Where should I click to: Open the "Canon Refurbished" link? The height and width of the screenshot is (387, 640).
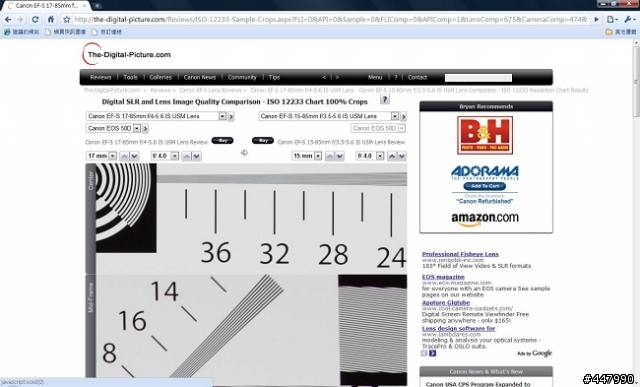click(x=484, y=201)
